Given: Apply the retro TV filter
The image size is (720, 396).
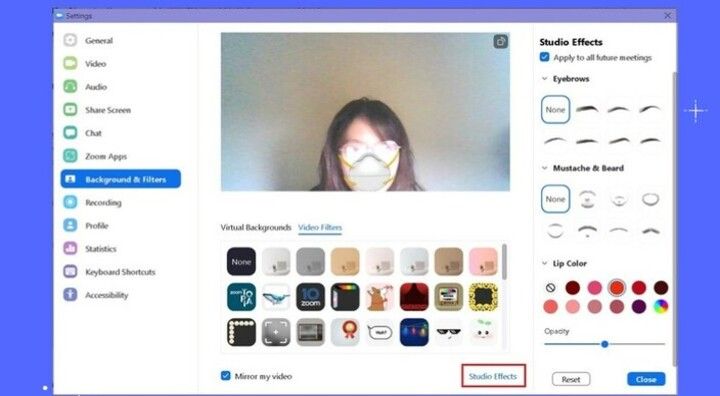Looking at the screenshot, I should 449,297.
